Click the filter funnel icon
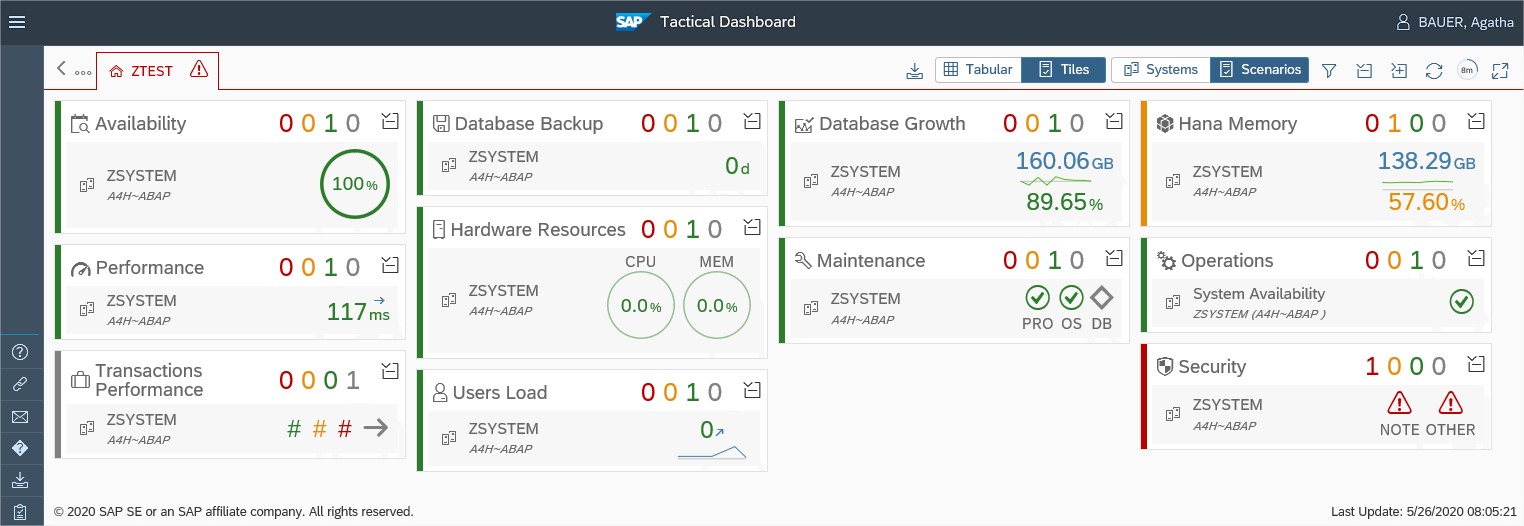Screen dimensions: 1524x526 [1329, 70]
